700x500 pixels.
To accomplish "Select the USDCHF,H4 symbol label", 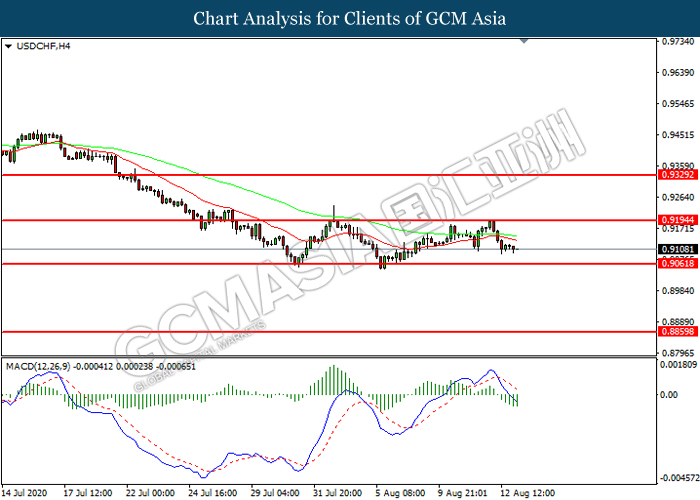I will click(43, 46).
